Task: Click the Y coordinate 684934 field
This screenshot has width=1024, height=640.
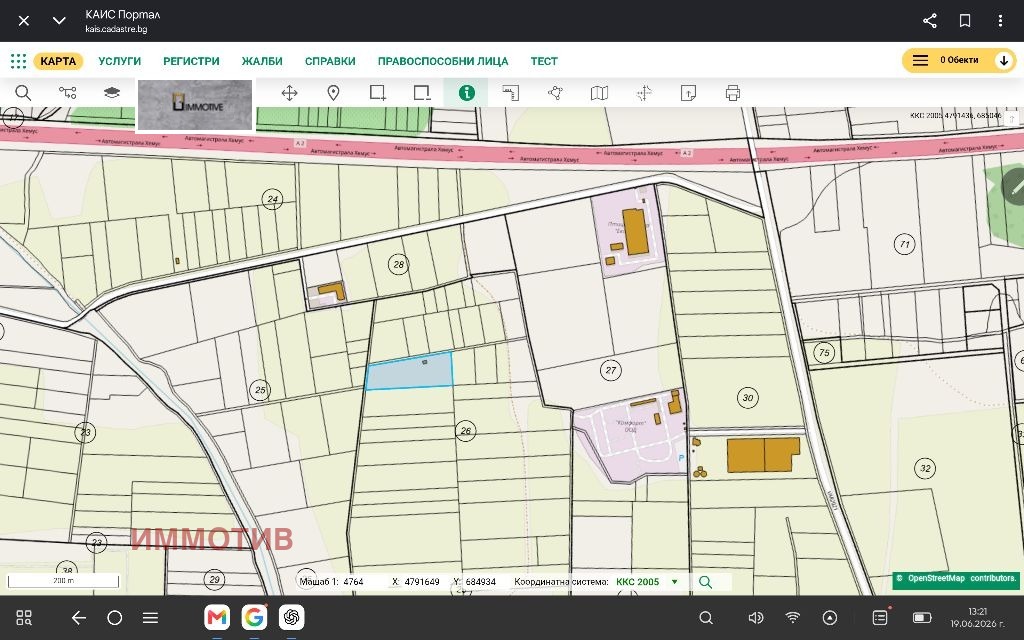Action: [480, 582]
